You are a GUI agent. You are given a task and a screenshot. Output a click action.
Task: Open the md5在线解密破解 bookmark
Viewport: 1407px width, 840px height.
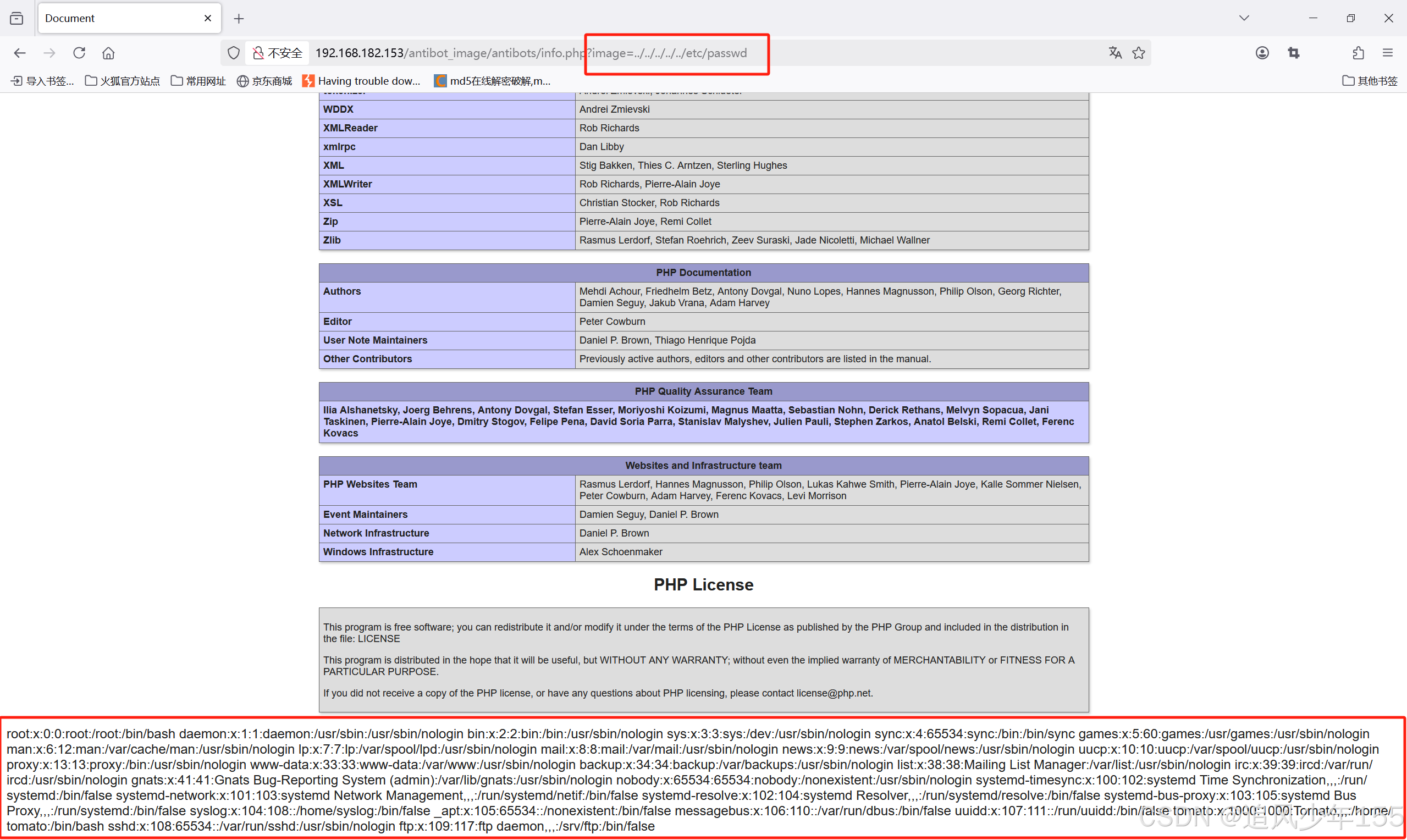click(x=492, y=81)
